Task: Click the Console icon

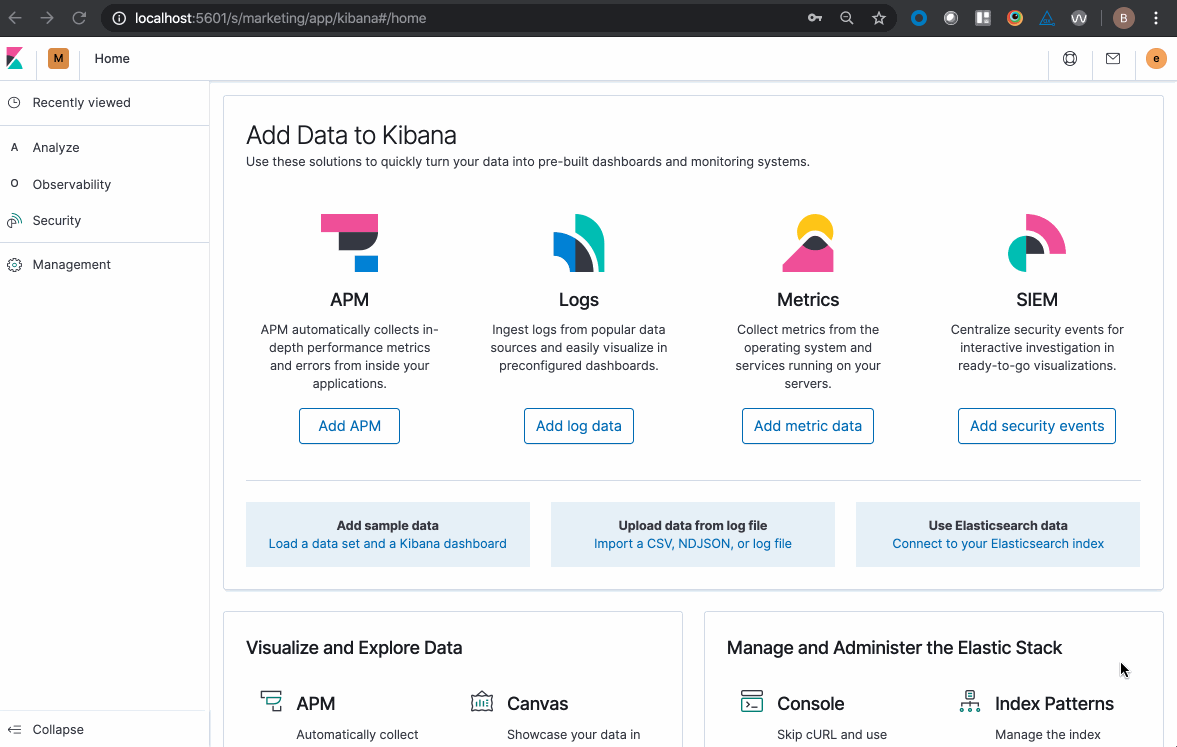Action: coord(751,701)
